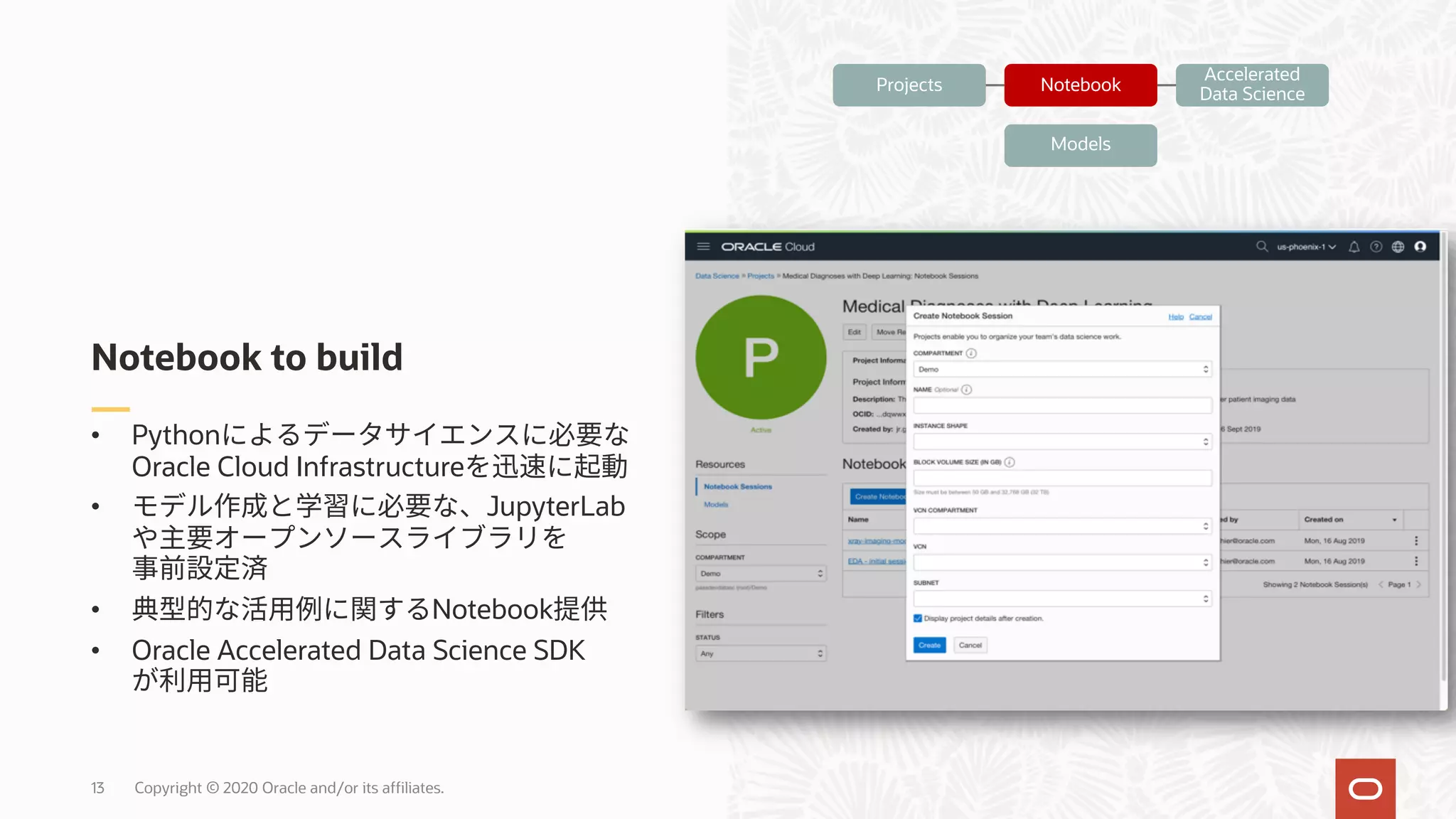Image resolution: width=1456 pixels, height=819 pixels.
Task: Click the Name optional text field
Action: pyautogui.click(x=1062, y=406)
